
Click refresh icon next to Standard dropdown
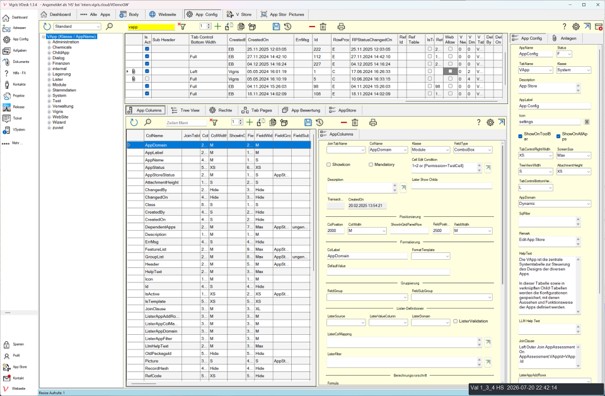click(x=47, y=27)
